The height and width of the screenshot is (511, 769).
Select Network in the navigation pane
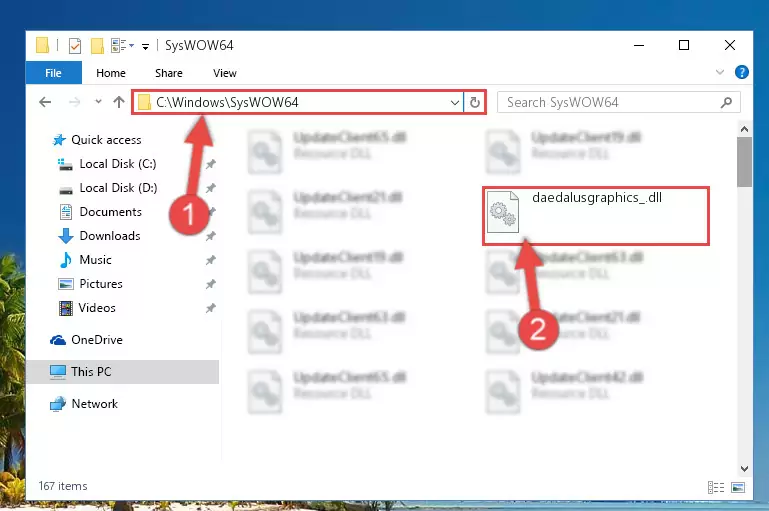coord(95,404)
